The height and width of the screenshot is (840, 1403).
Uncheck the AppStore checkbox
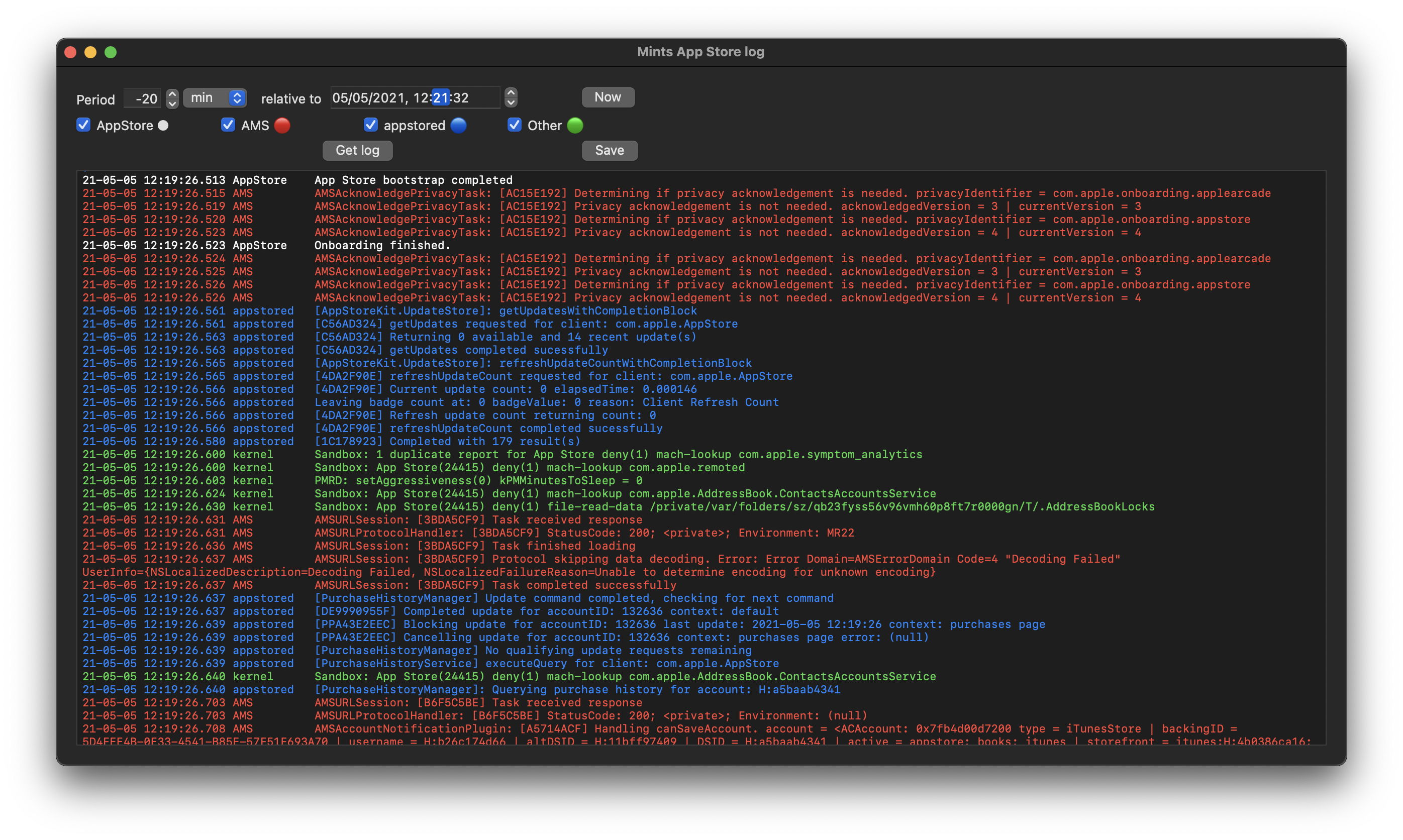[x=83, y=125]
